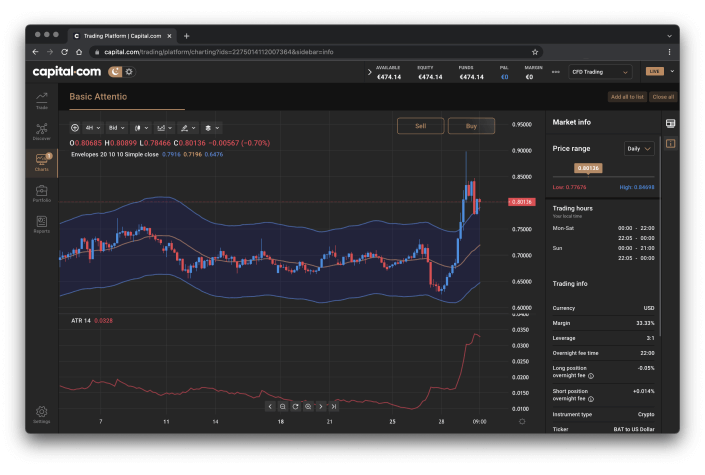Reload the page in browser
The width and height of the screenshot is (705, 475).
(x=64, y=52)
